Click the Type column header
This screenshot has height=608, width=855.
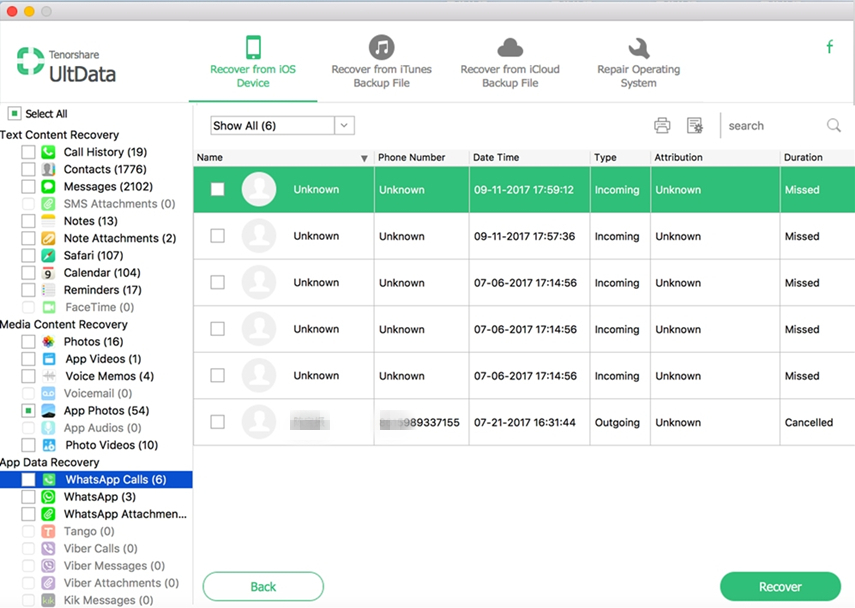[x=621, y=158]
